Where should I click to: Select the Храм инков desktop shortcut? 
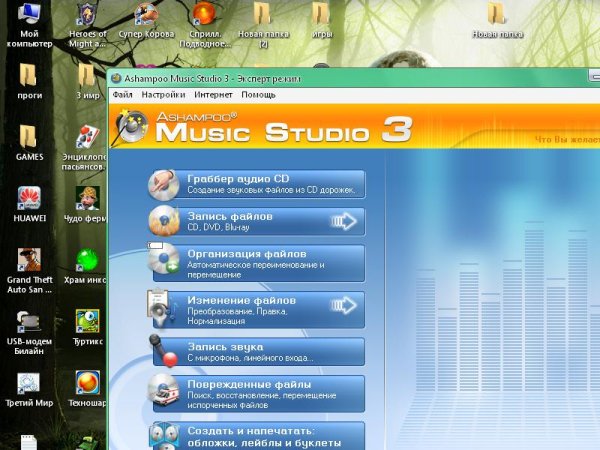pyautogui.click(x=86, y=266)
